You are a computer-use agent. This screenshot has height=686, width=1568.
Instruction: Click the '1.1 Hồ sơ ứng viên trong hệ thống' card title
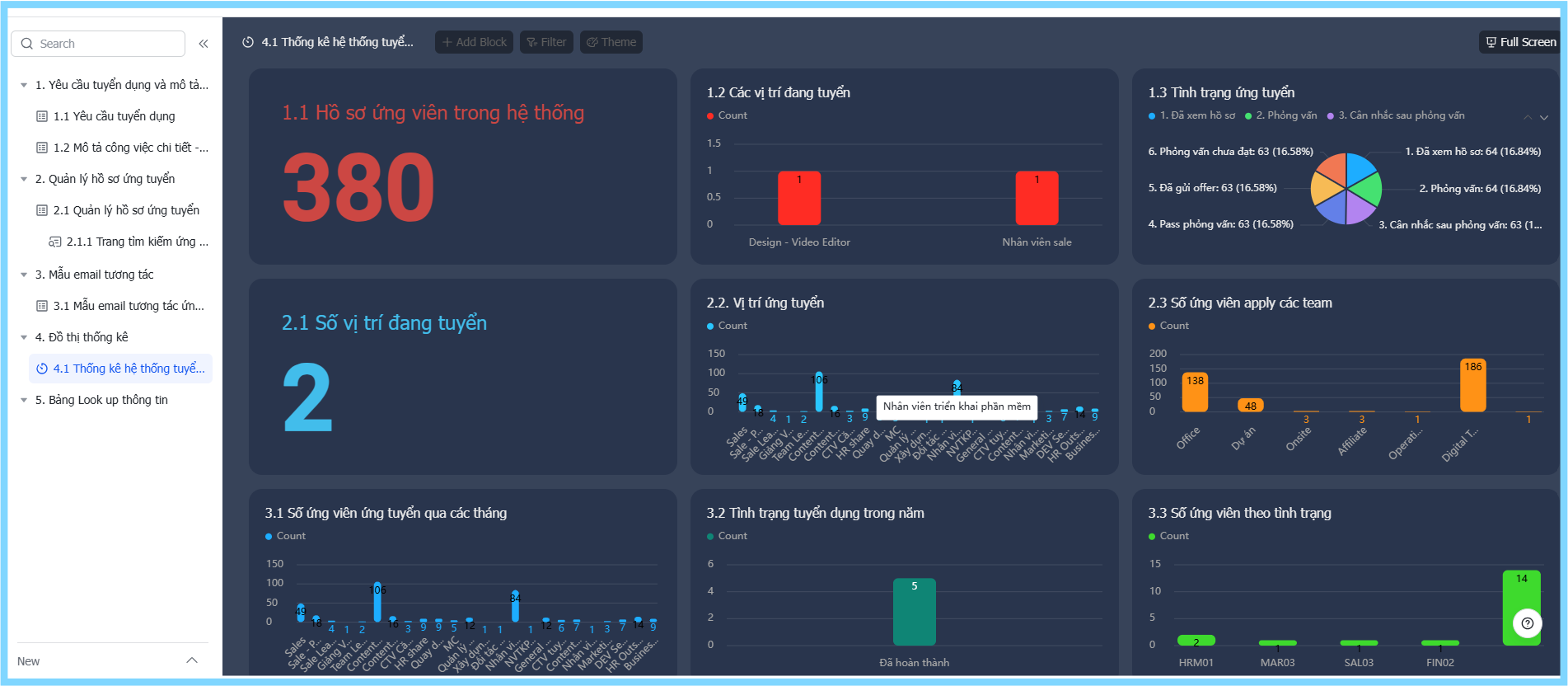pos(433,113)
